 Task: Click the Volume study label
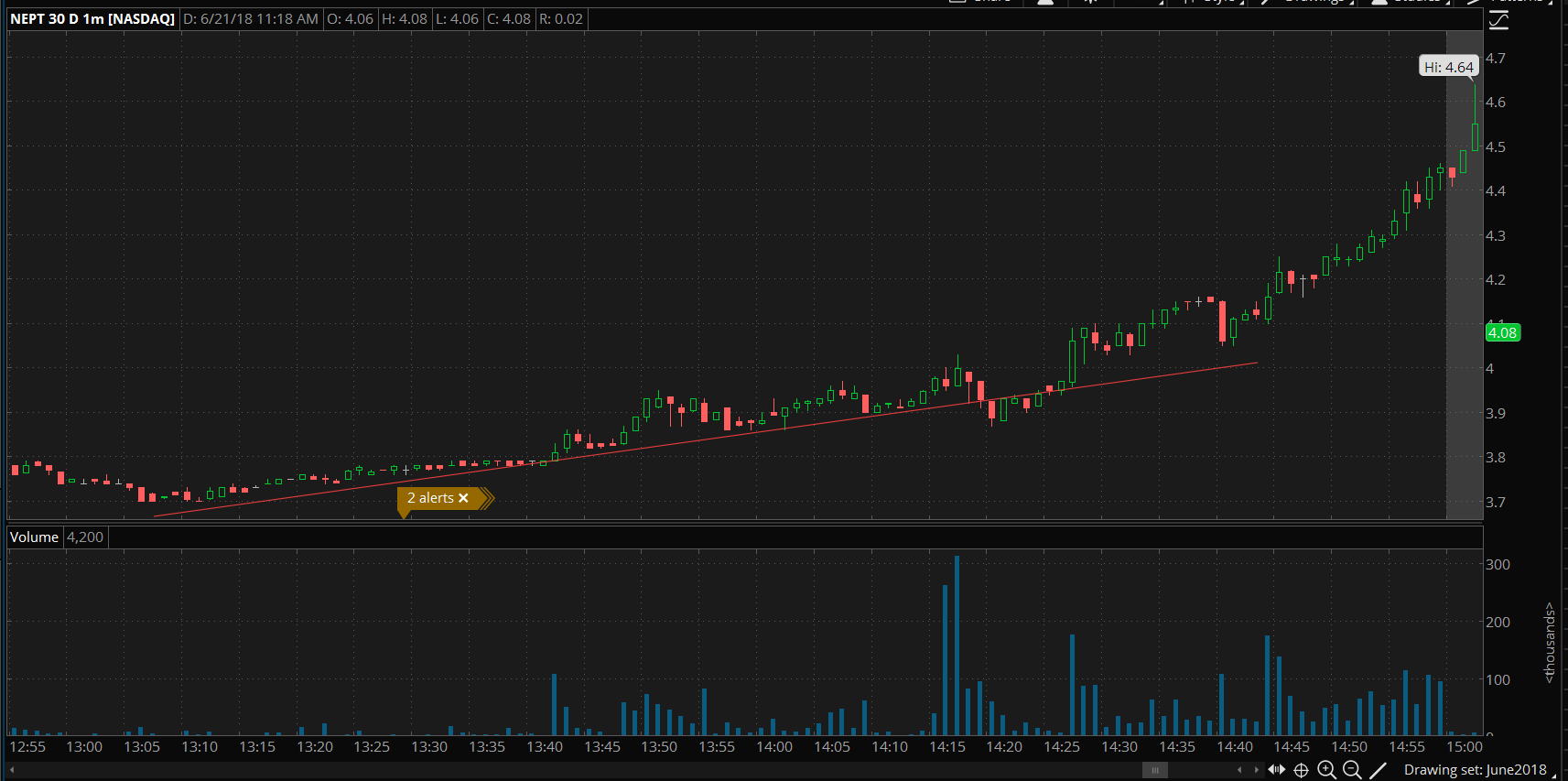coord(34,537)
